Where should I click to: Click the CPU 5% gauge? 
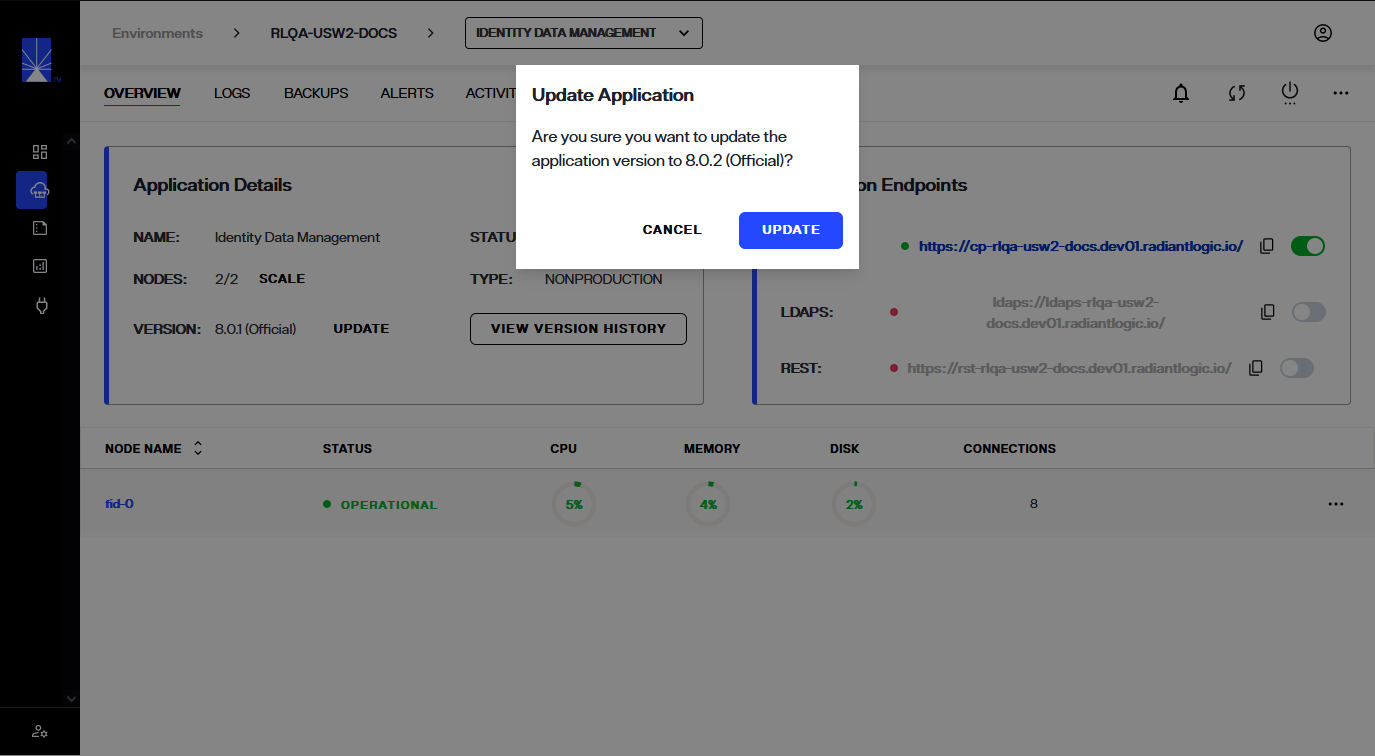[x=574, y=504]
